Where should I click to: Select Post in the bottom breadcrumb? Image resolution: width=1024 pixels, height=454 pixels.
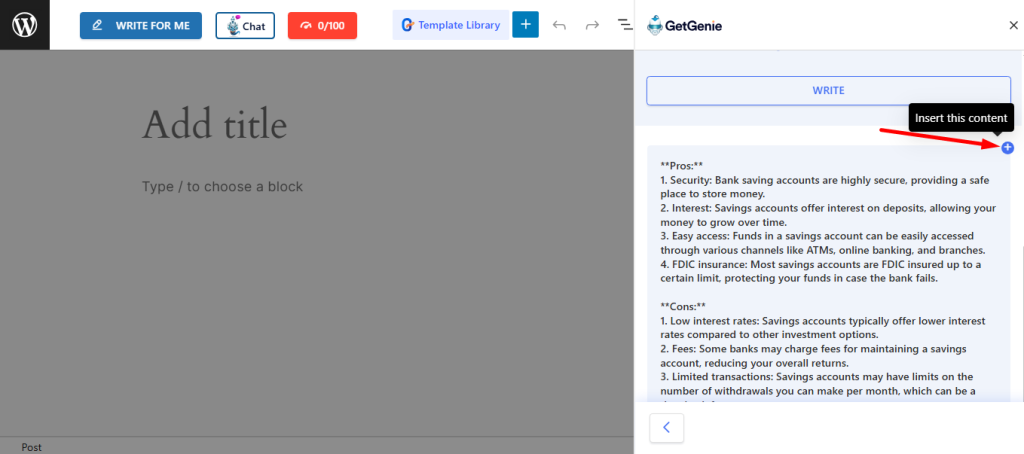31,447
